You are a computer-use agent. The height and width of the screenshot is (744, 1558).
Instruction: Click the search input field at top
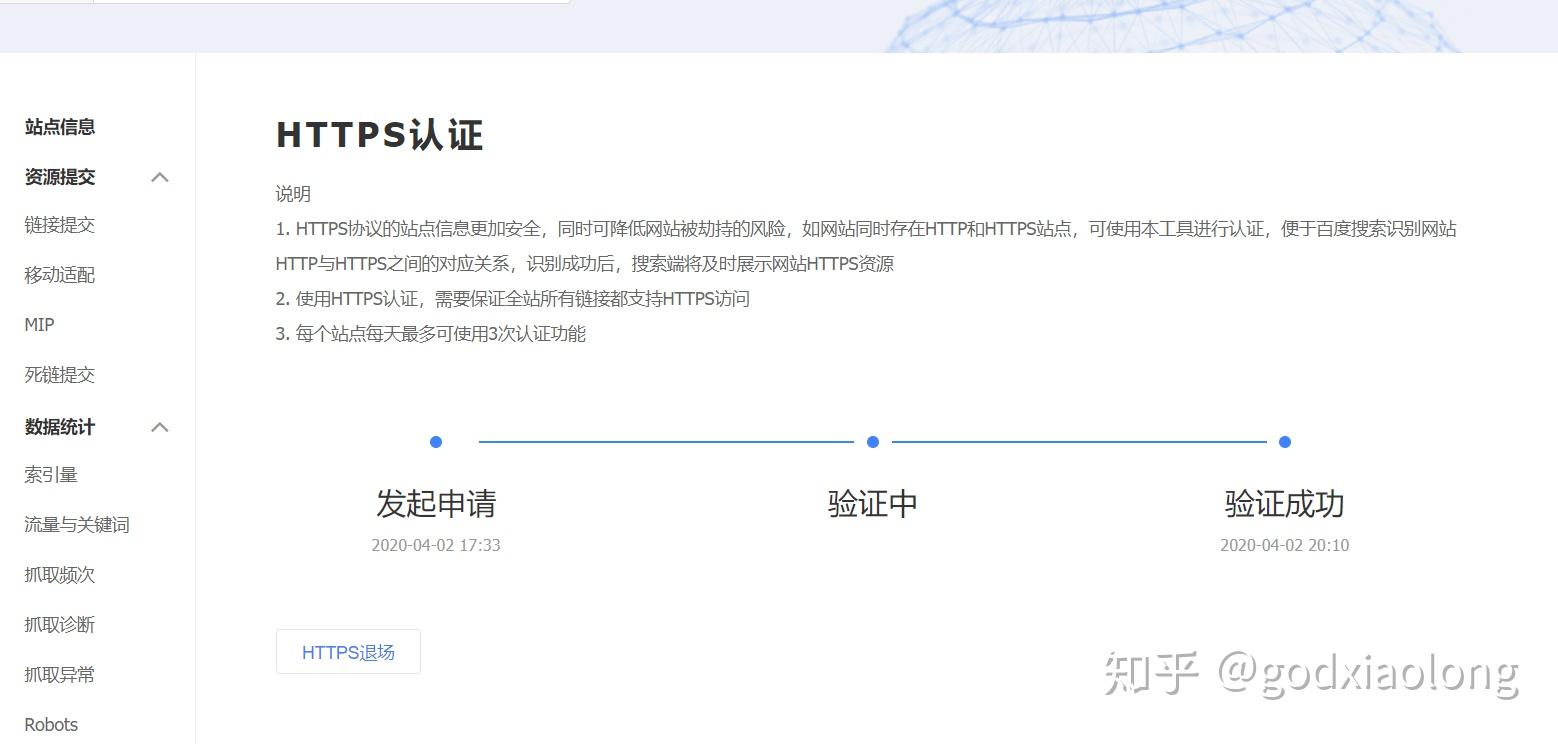pos(330,5)
